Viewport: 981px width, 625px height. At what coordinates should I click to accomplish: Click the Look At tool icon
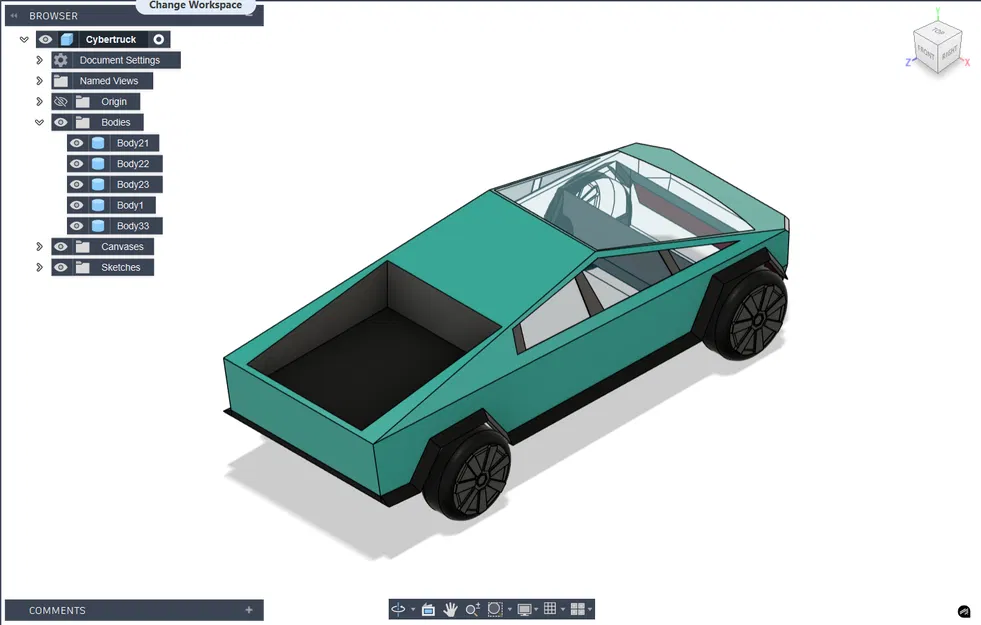tap(427, 609)
